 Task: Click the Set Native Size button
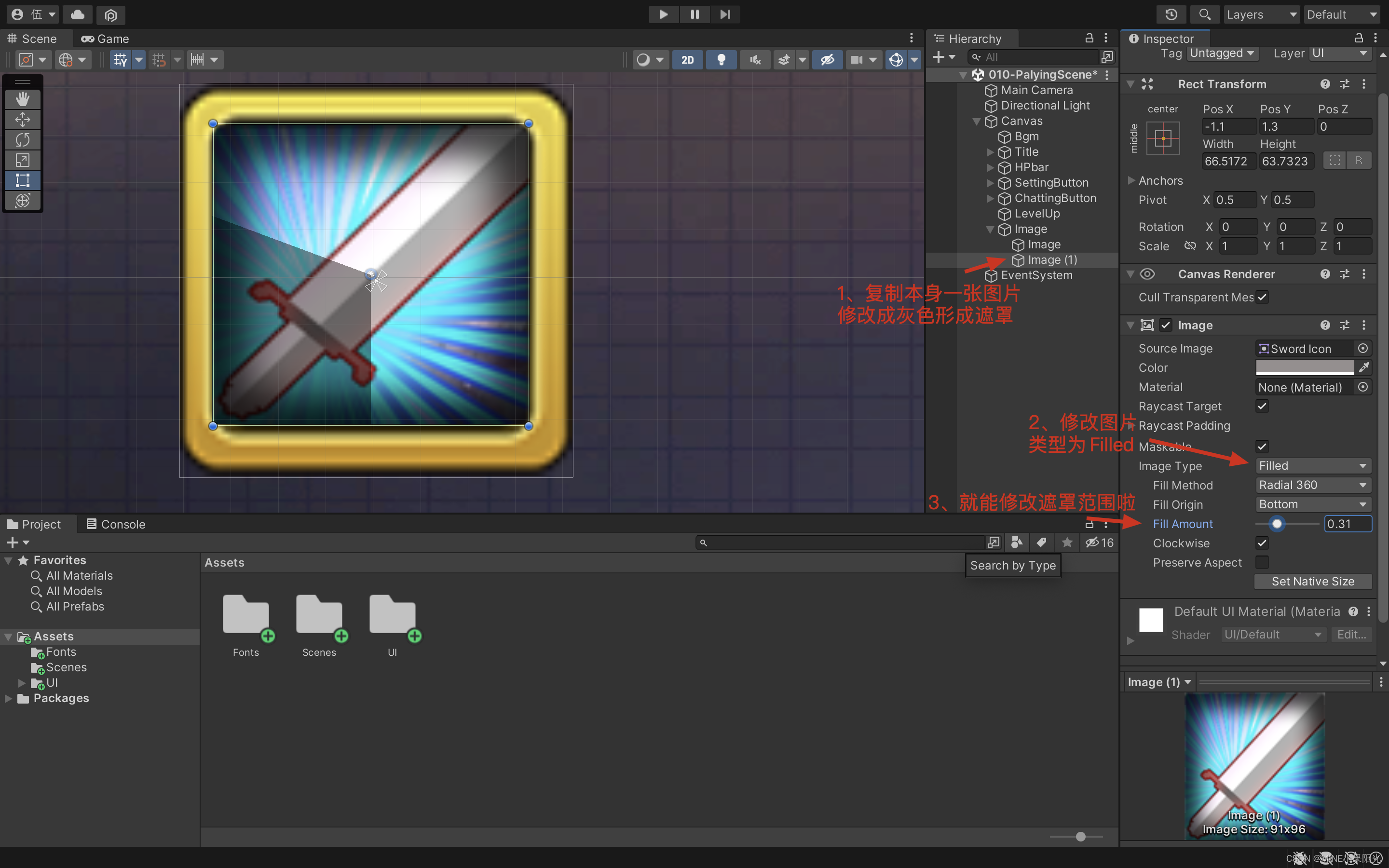[1313, 581]
